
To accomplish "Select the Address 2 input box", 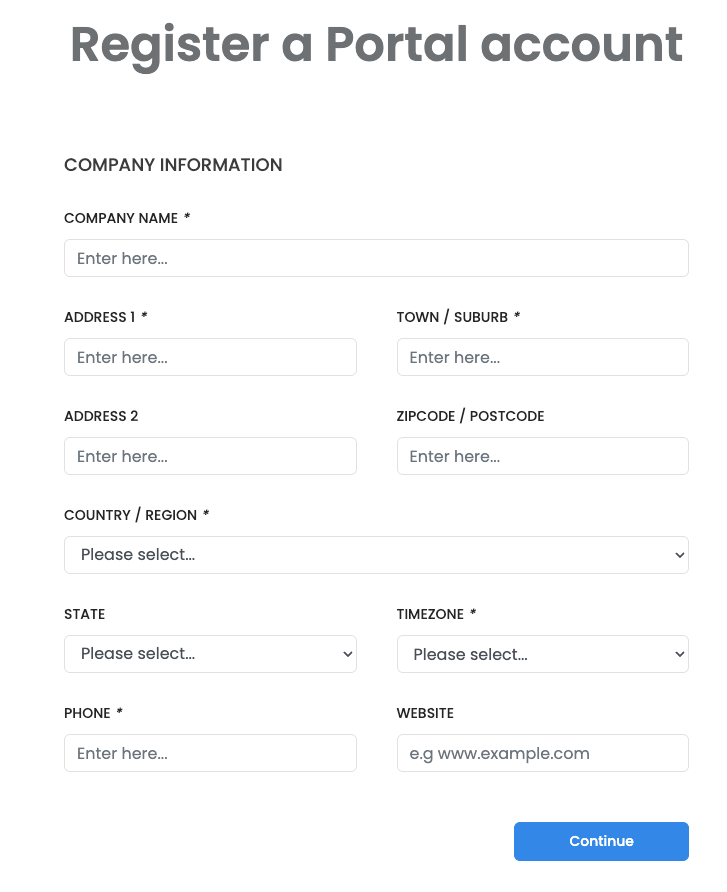I will tap(210, 456).
